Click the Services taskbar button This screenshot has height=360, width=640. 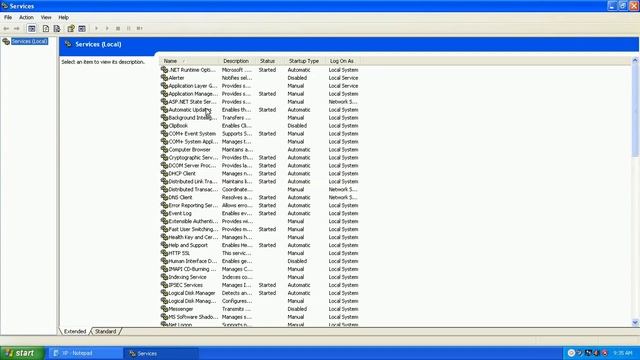[x=161, y=353]
